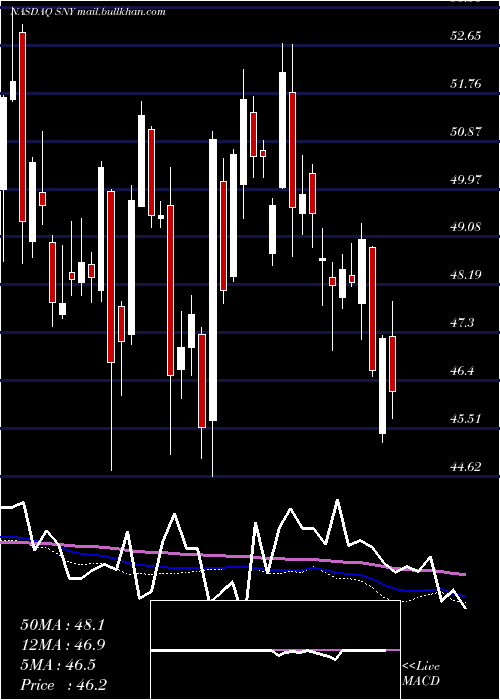The image size is (500, 700).
Task: Select the 48.19 price axis label
Action: (466, 275)
